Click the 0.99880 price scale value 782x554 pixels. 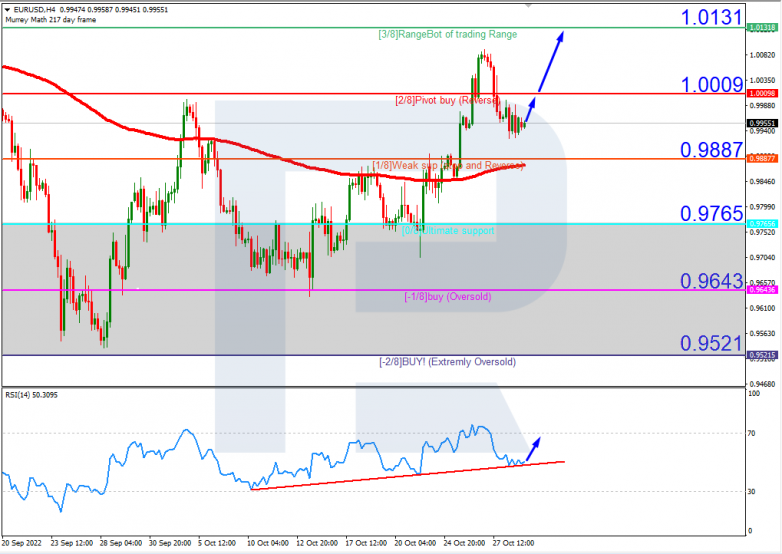(763, 106)
